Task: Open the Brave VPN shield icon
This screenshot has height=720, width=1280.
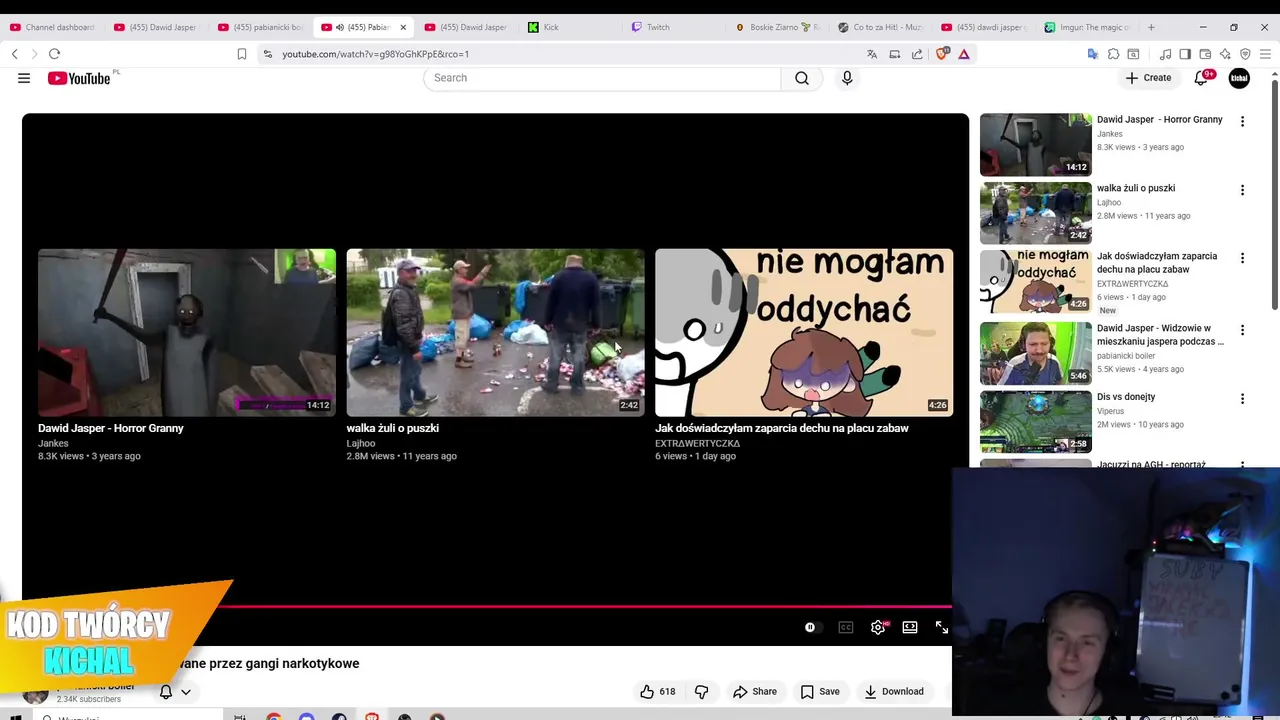Action: click(1245, 54)
